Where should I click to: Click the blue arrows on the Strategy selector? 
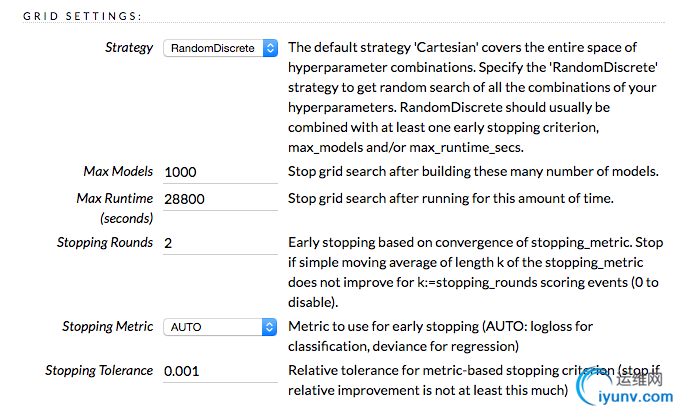270,48
